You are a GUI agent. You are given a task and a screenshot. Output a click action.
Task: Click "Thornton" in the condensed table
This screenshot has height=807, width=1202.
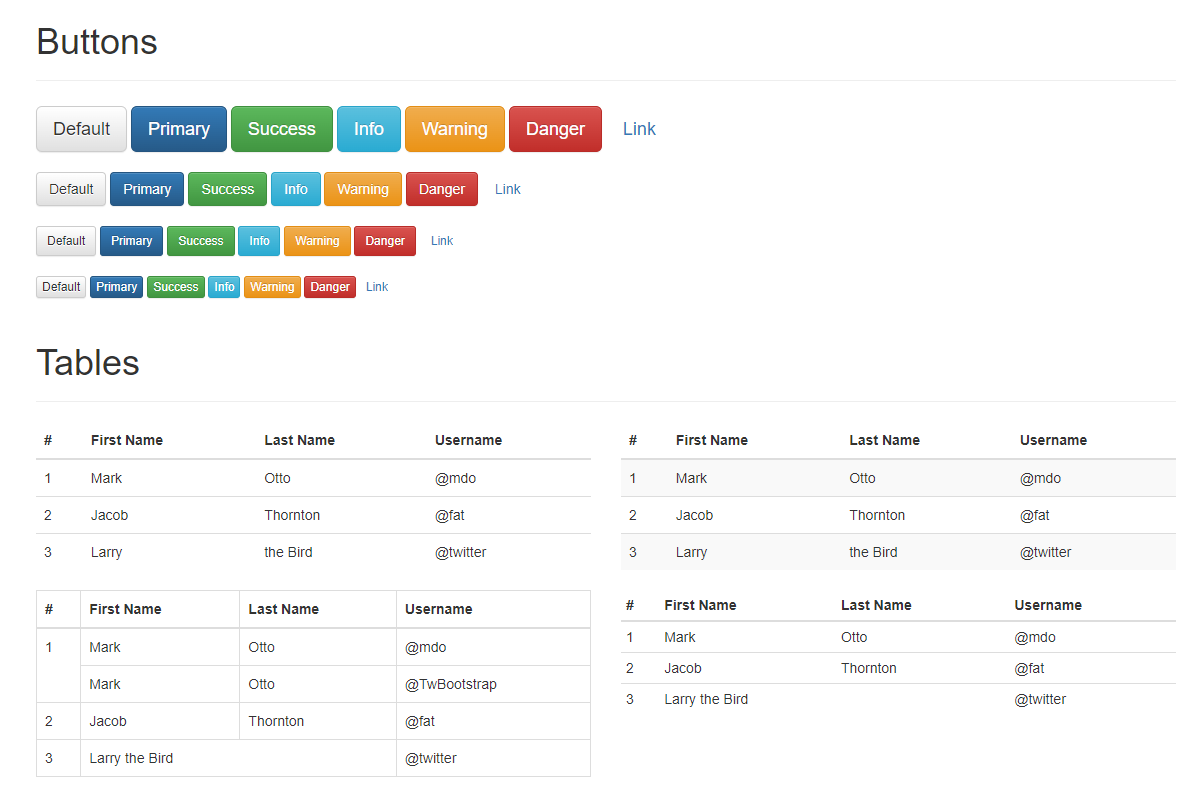pos(869,668)
